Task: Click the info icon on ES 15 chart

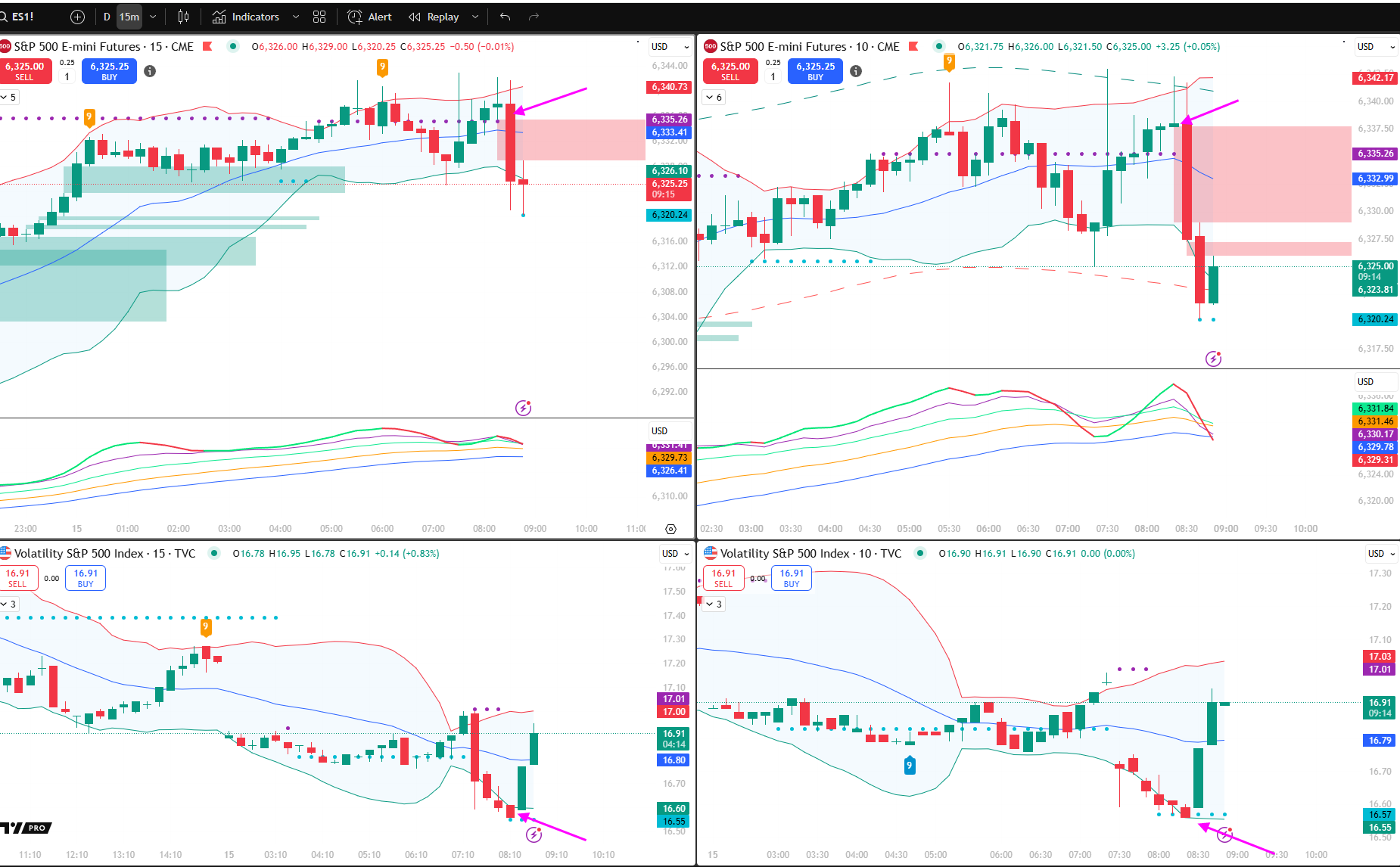Action: tap(150, 71)
